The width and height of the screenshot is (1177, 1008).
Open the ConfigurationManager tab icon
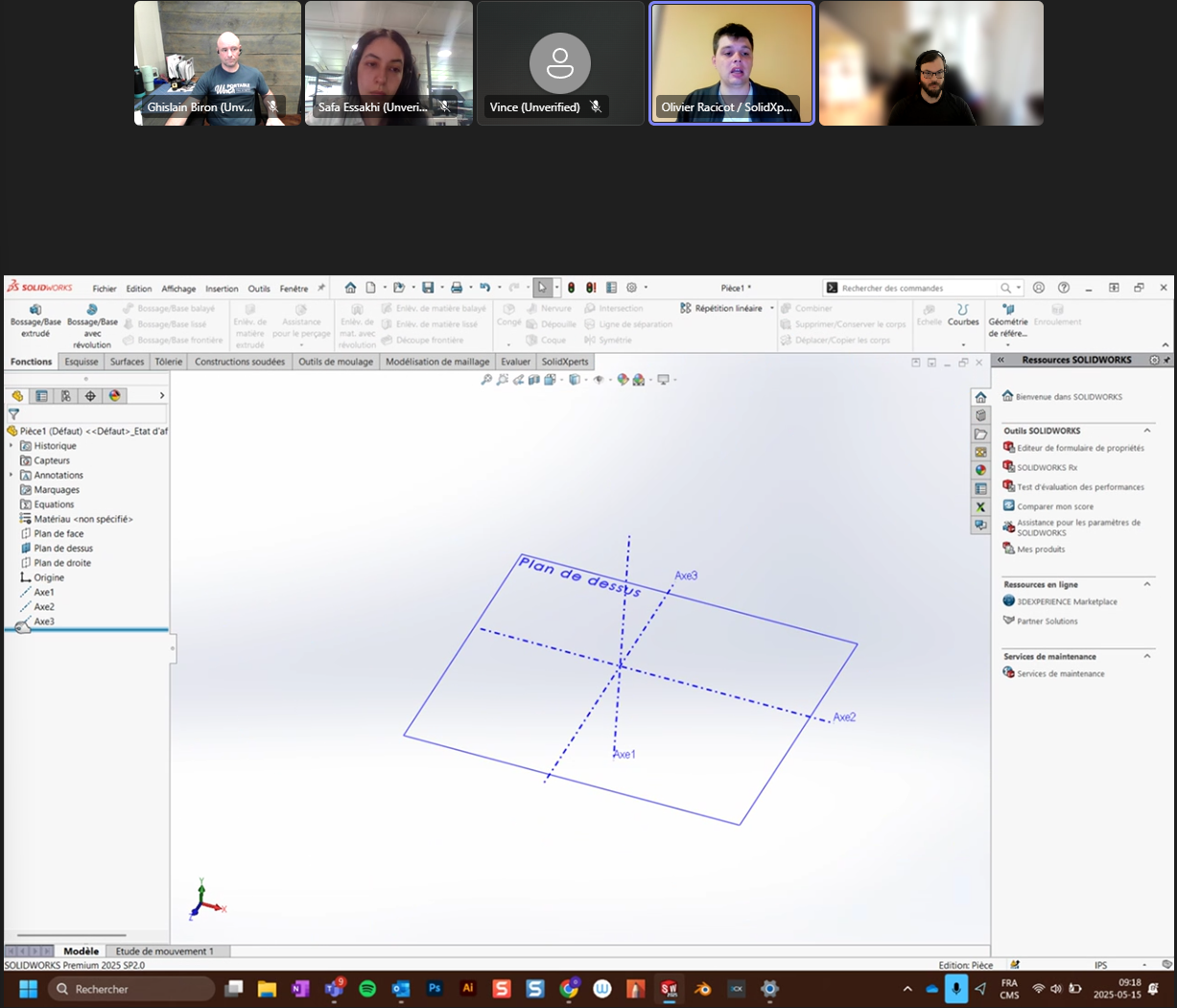click(x=66, y=396)
